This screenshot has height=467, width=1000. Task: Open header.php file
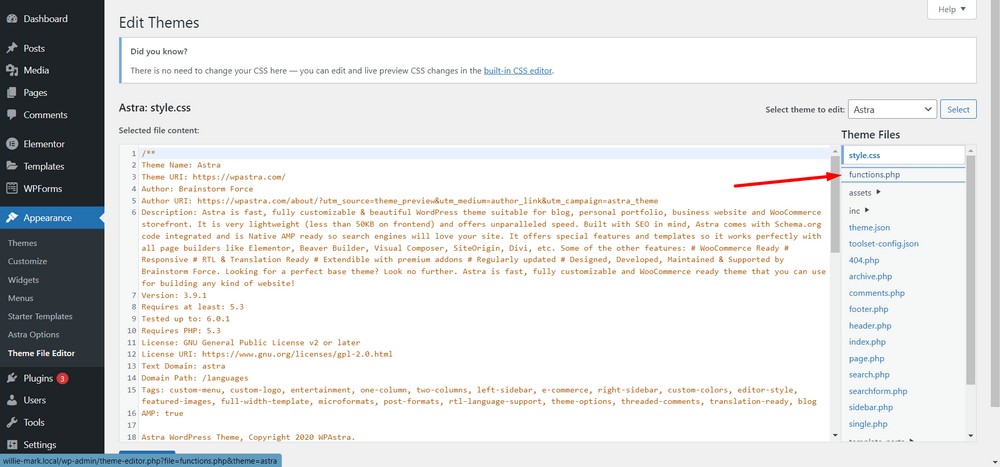(869, 326)
